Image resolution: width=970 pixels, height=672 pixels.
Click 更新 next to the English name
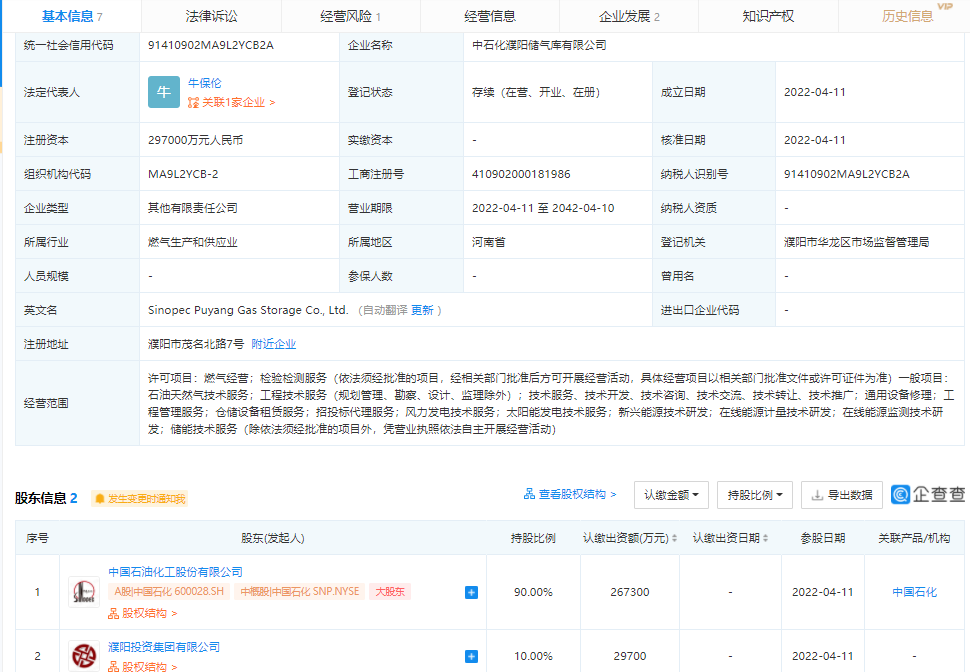(422, 311)
